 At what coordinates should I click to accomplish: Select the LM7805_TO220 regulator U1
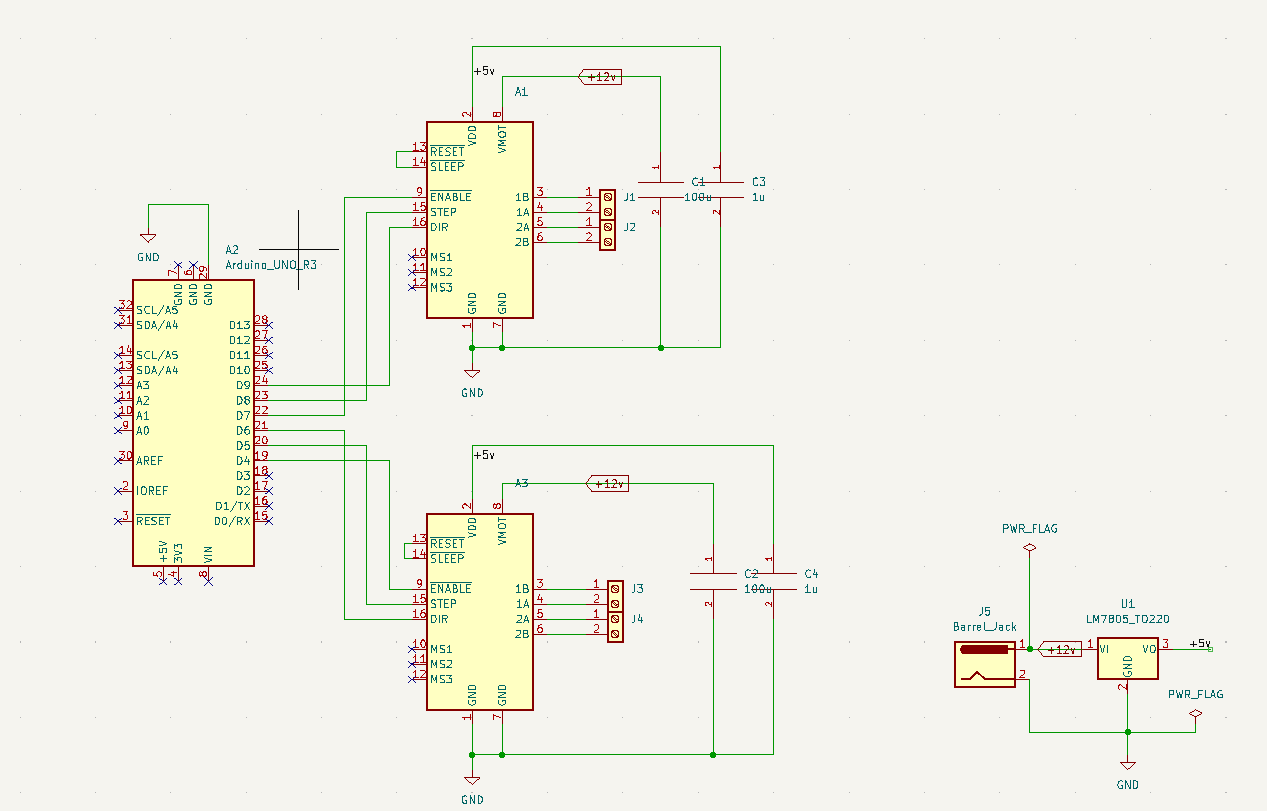tap(1127, 658)
